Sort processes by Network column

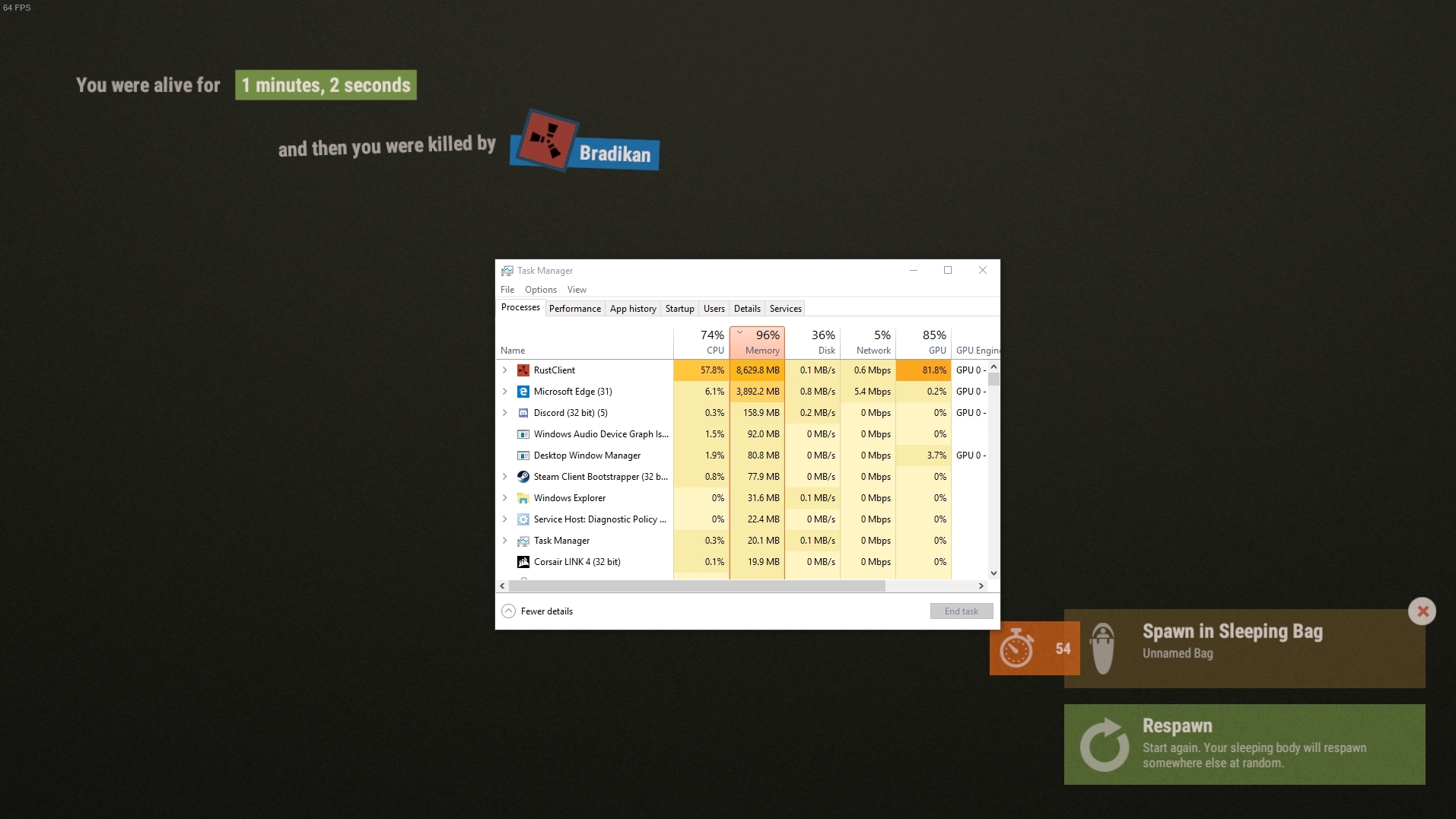pos(868,342)
